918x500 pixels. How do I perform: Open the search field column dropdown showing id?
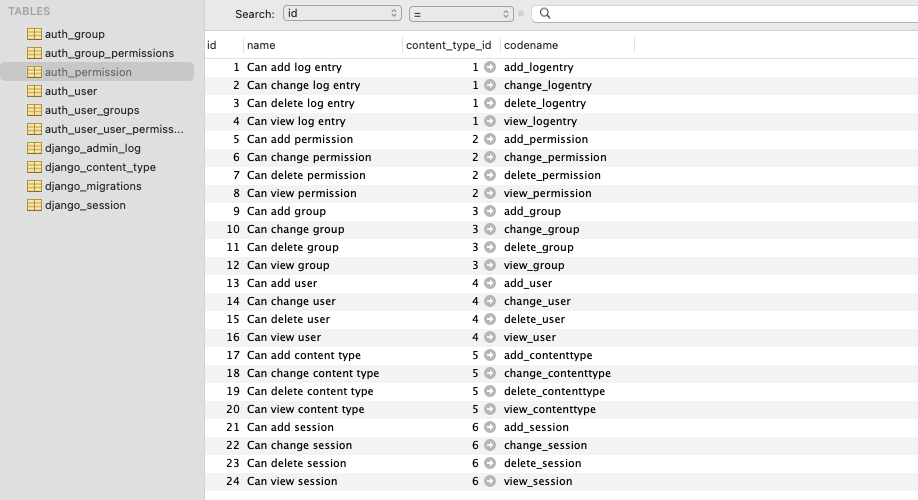coord(342,13)
